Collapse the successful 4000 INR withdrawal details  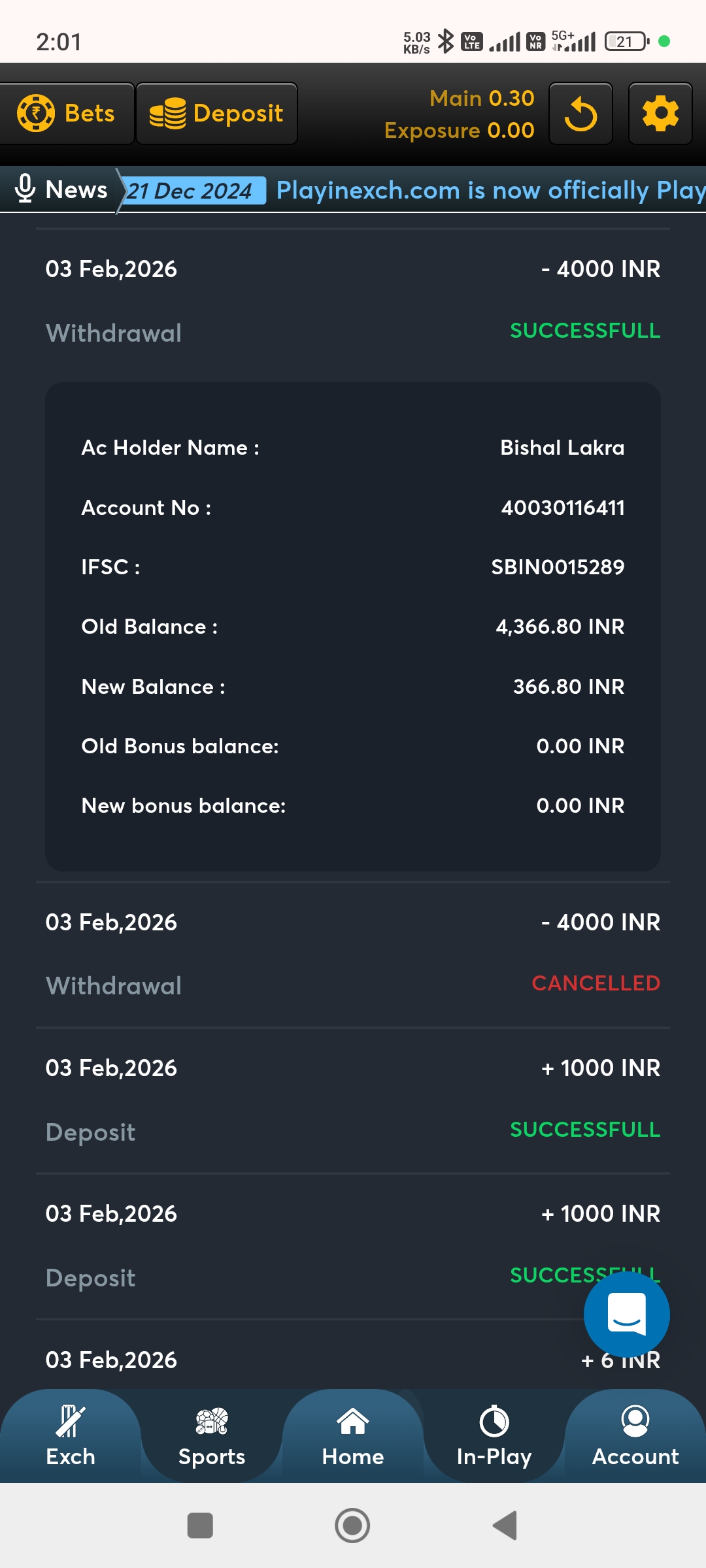pos(353,301)
